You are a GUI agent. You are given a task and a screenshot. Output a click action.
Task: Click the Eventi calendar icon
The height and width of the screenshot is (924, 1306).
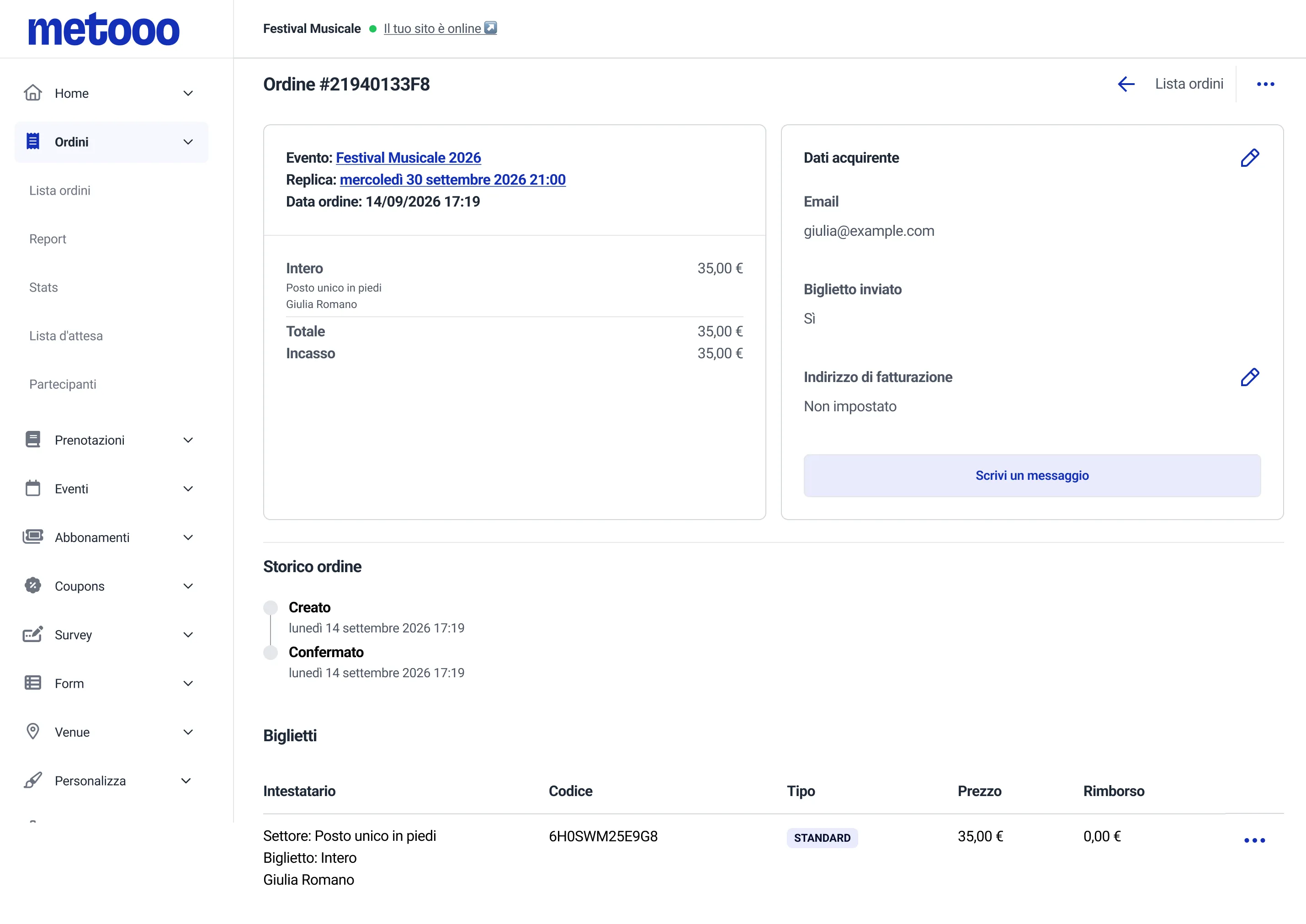tap(33, 488)
